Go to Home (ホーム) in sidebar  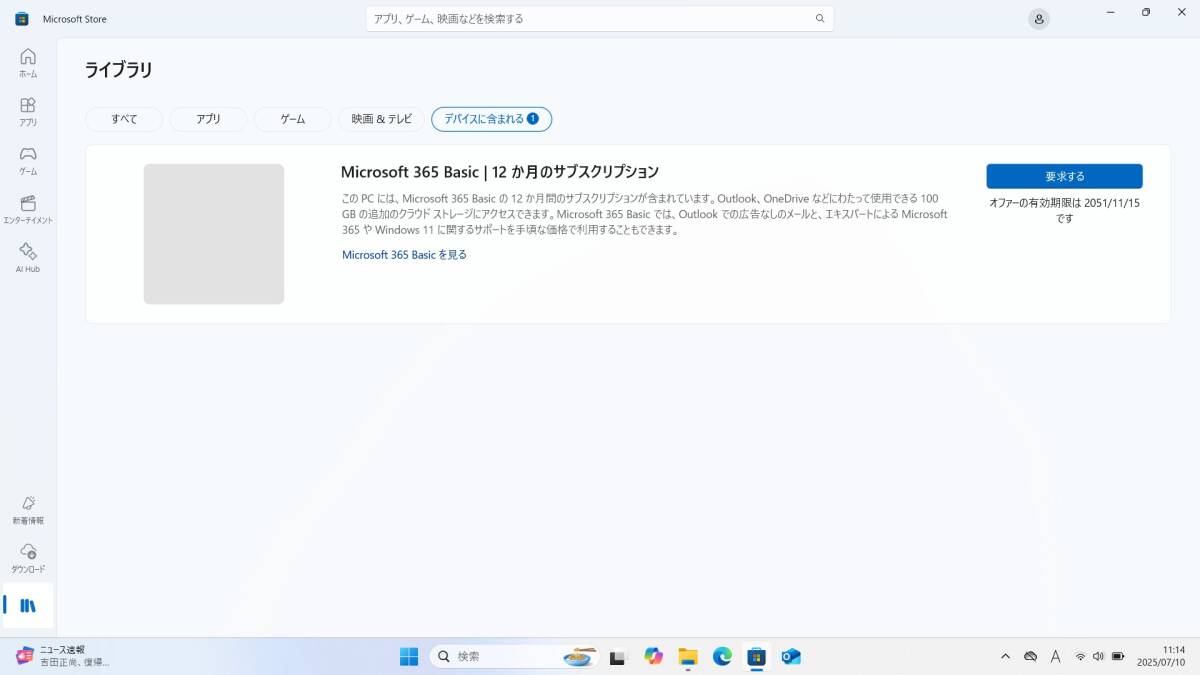28,62
